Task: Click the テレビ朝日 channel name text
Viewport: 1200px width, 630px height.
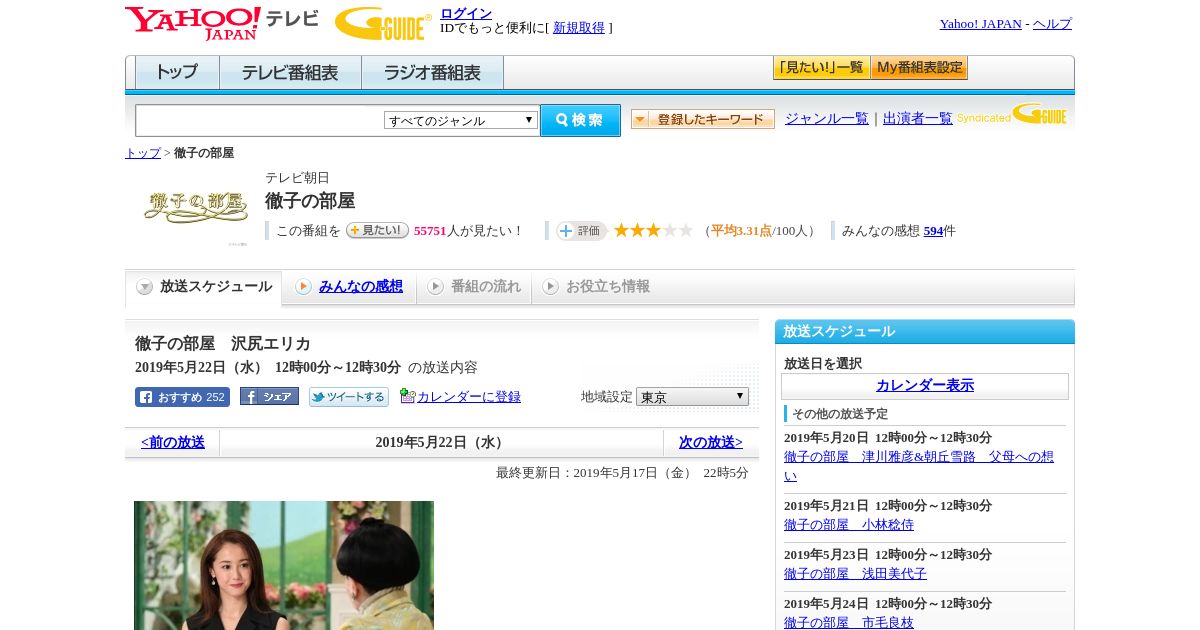Action: [297, 178]
